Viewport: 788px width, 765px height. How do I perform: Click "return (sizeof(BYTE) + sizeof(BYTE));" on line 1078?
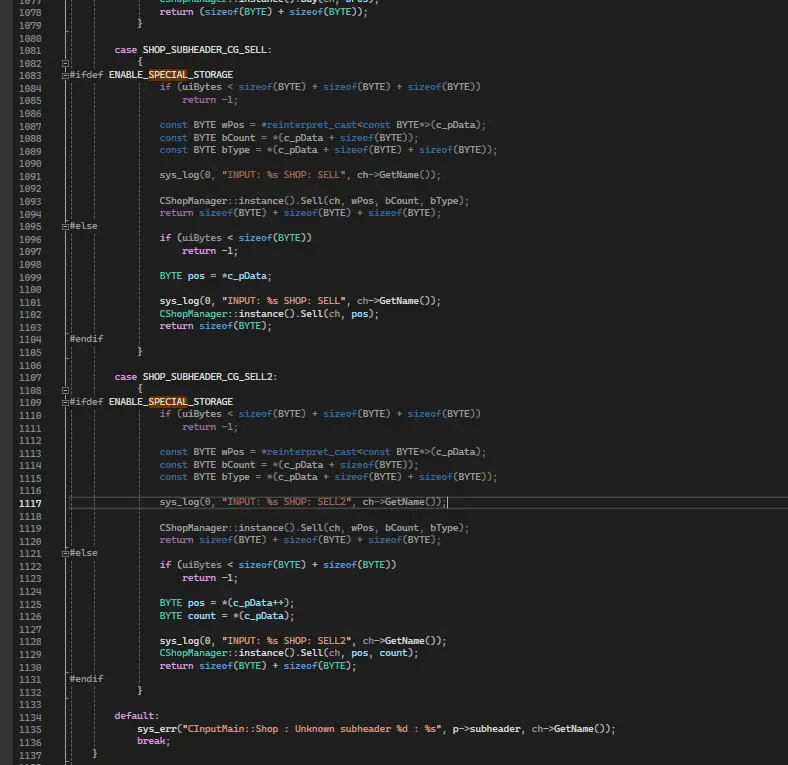coord(263,12)
